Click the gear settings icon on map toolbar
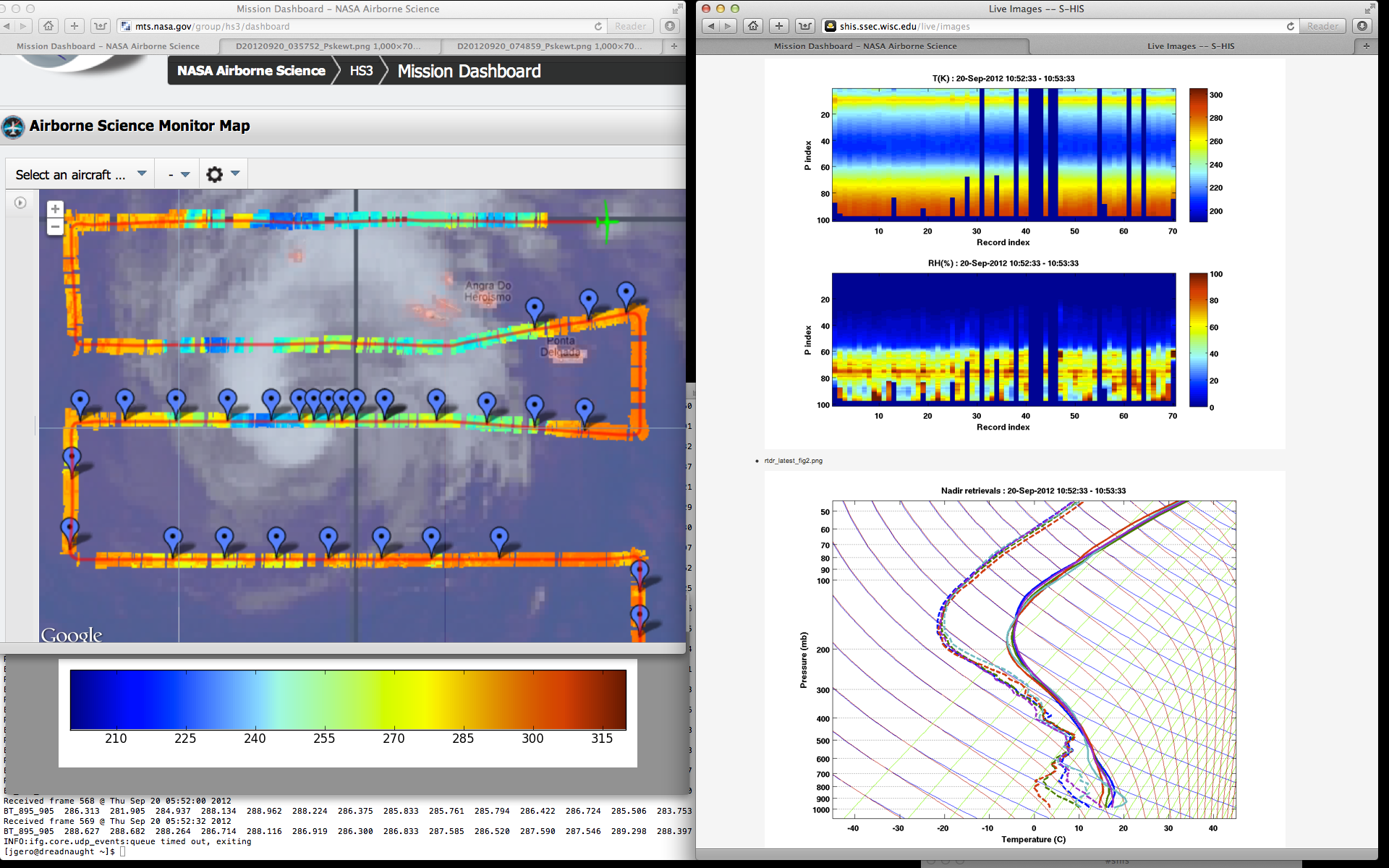Screen dimensions: 1389x868 [214, 174]
